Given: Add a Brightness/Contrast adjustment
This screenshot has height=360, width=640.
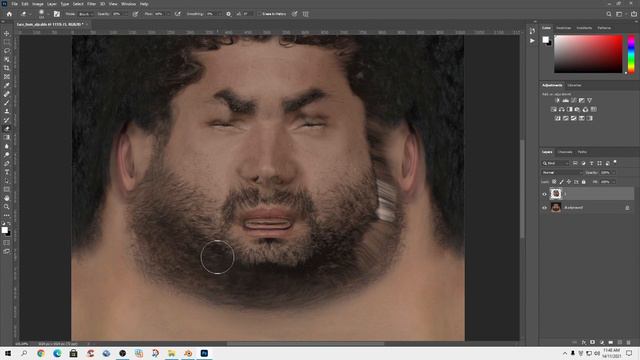Looking at the screenshot, I should (x=558, y=100).
